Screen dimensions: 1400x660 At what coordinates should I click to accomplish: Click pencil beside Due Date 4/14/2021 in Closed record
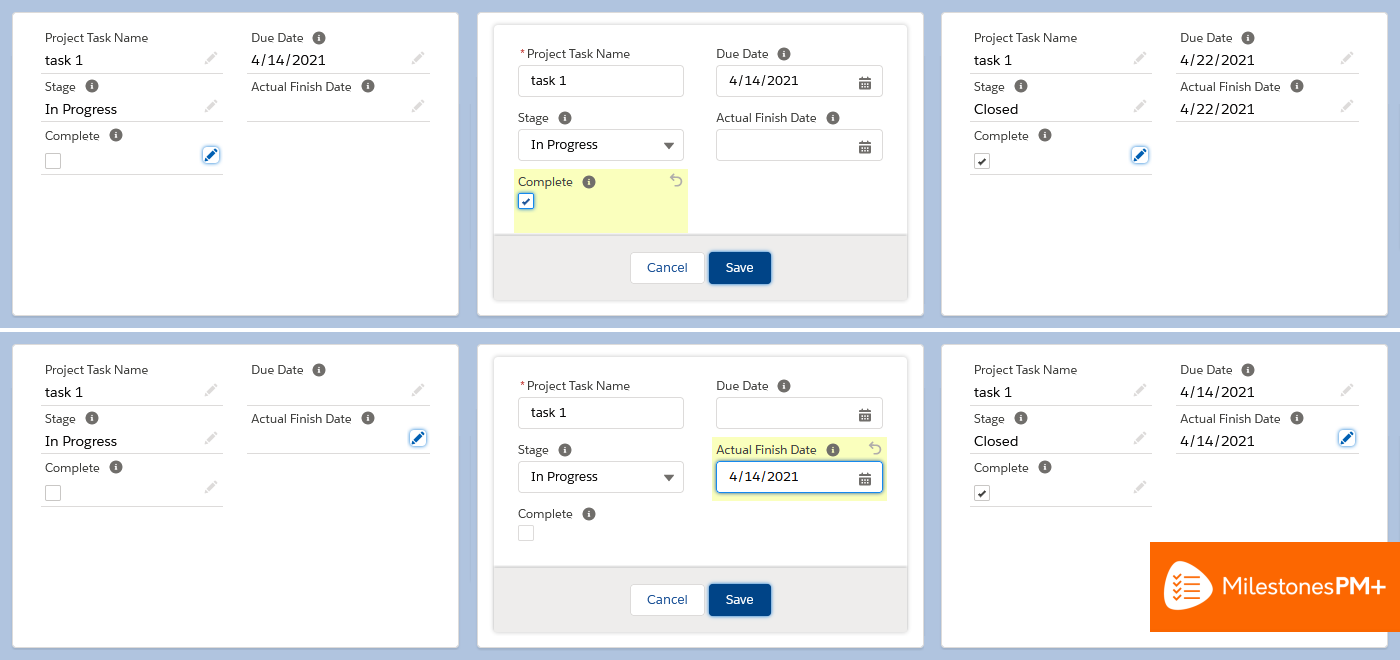pos(1347,390)
